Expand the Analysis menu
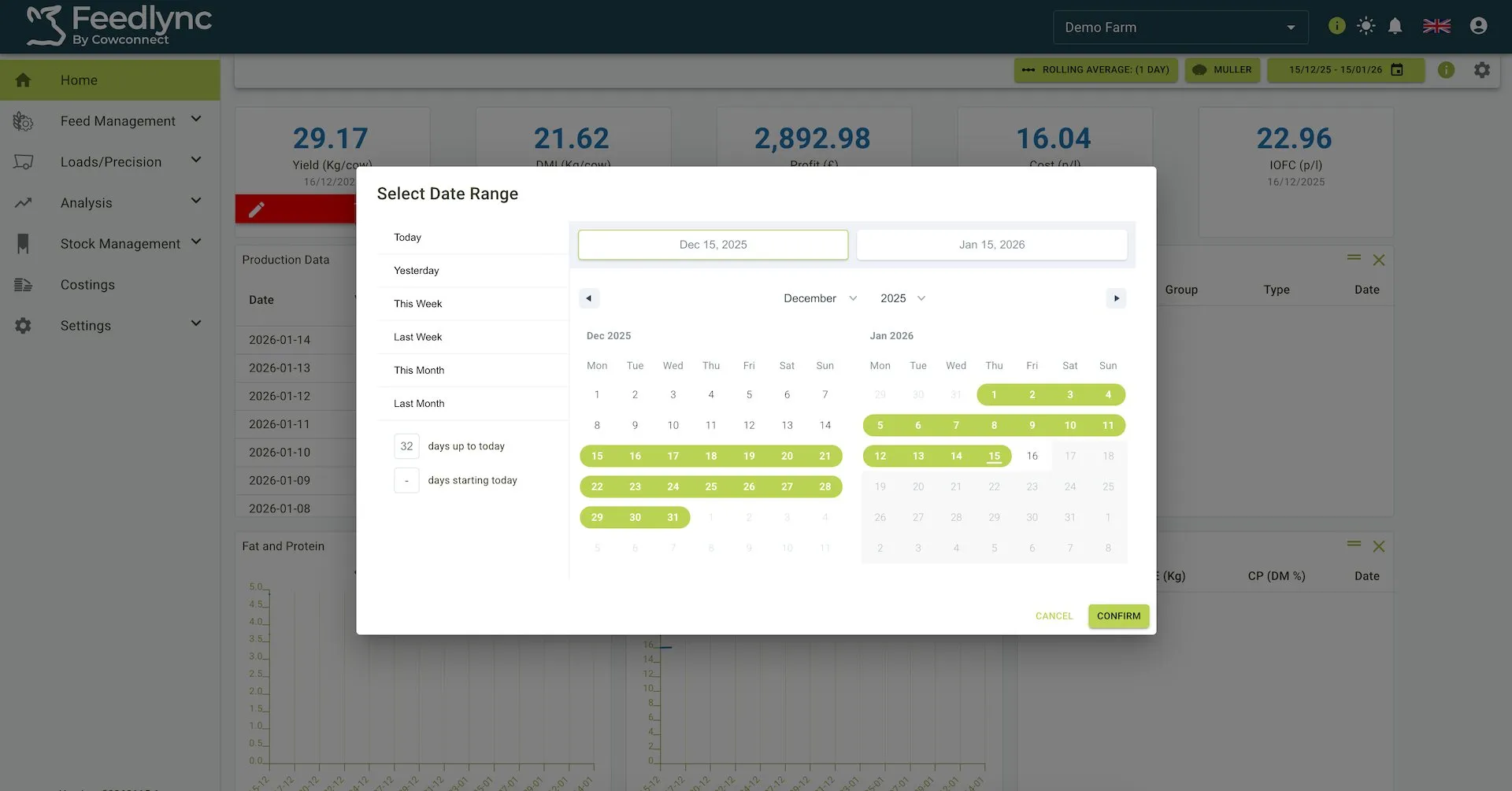This screenshot has width=1512, height=791. coord(196,201)
